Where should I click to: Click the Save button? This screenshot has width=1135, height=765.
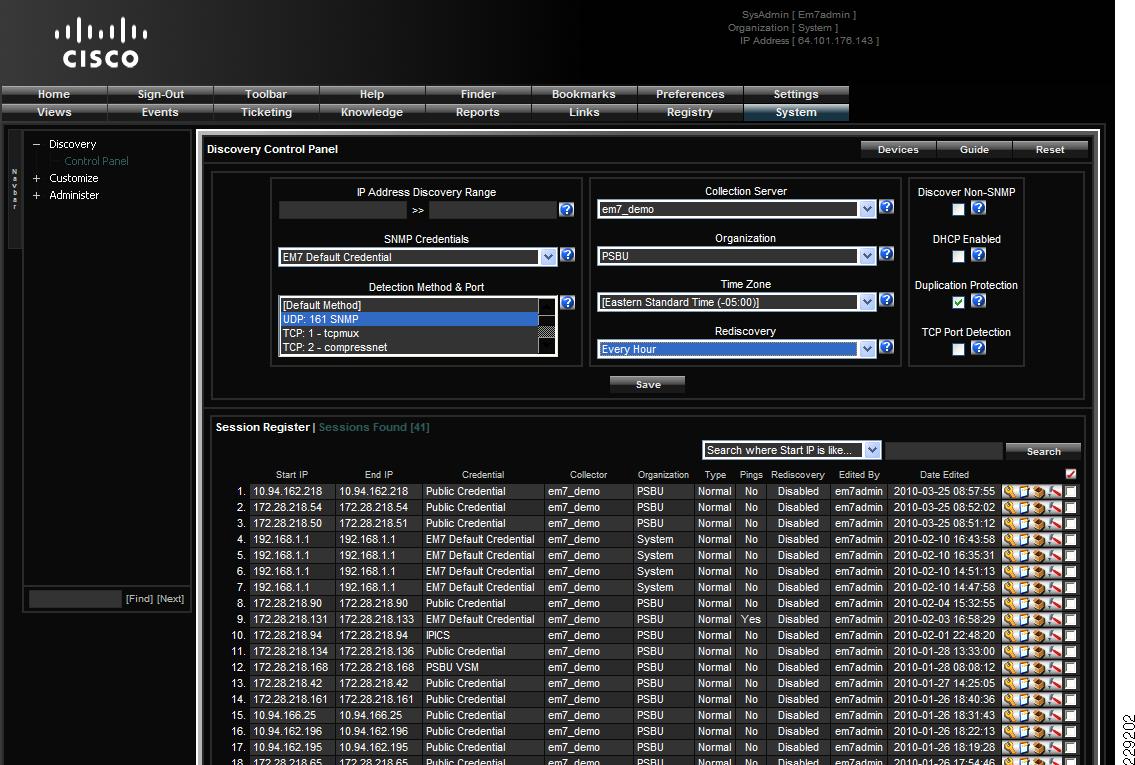pyautogui.click(x=648, y=384)
